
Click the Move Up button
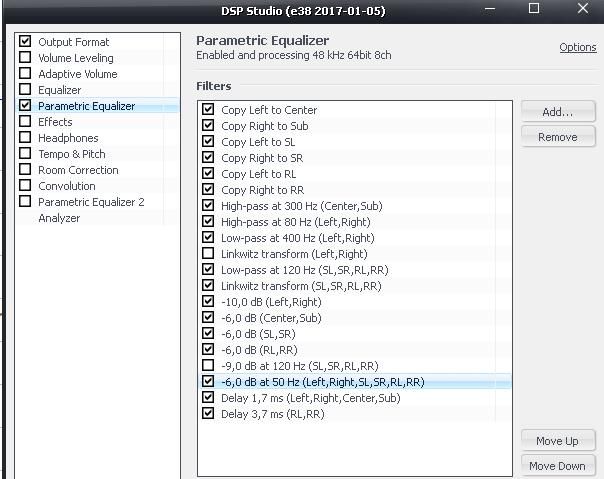[557, 441]
